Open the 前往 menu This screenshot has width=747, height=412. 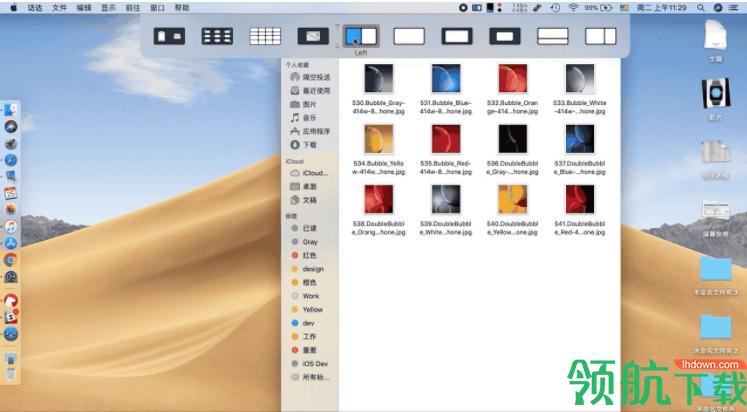click(x=133, y=8)
